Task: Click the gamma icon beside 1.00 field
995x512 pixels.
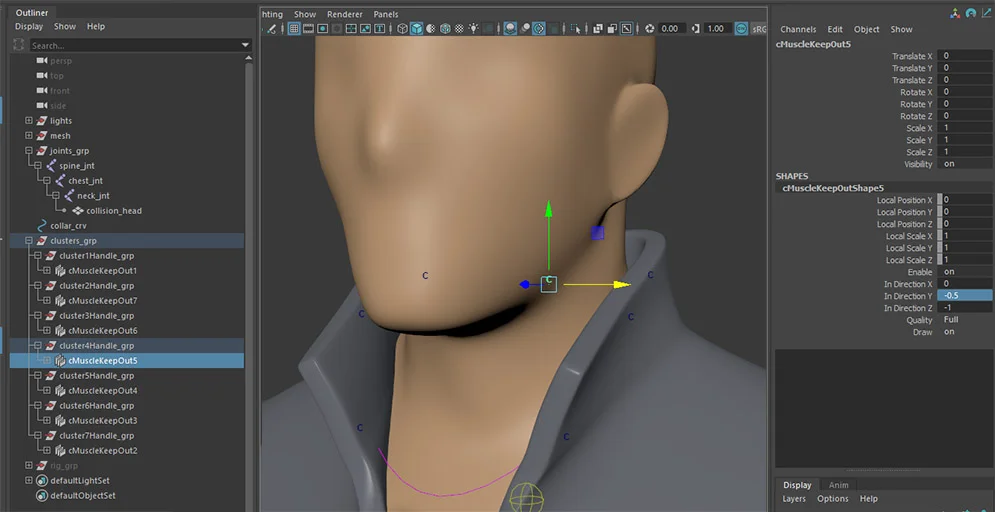Action: click(695, 29)
